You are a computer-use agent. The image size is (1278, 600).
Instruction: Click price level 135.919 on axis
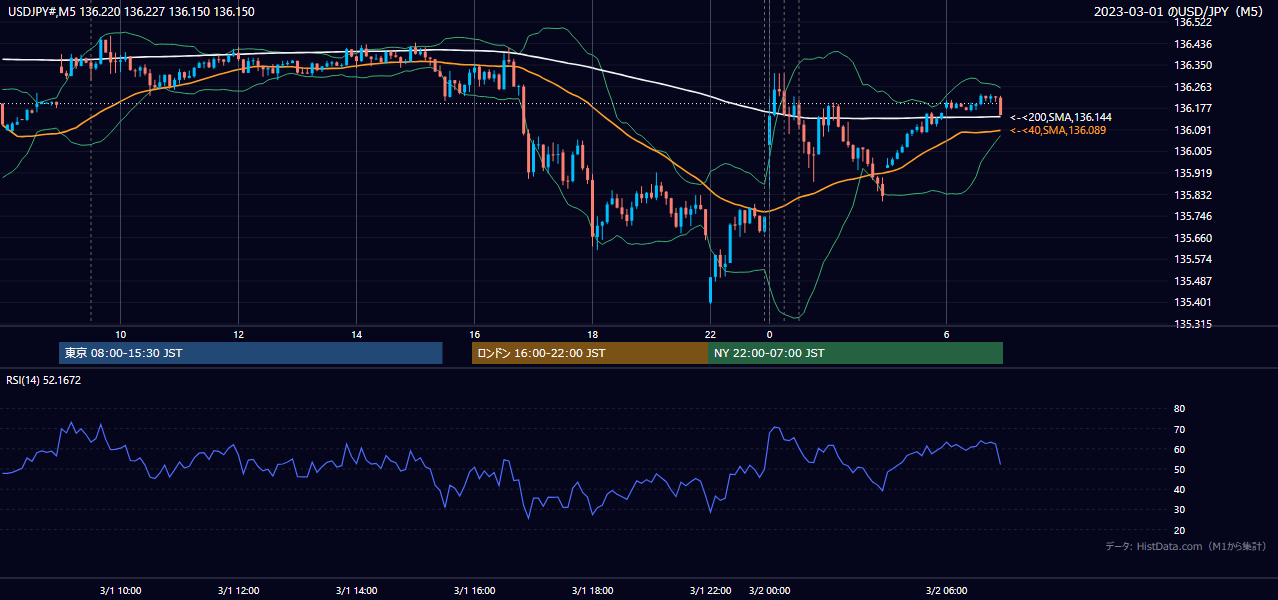1193,174
